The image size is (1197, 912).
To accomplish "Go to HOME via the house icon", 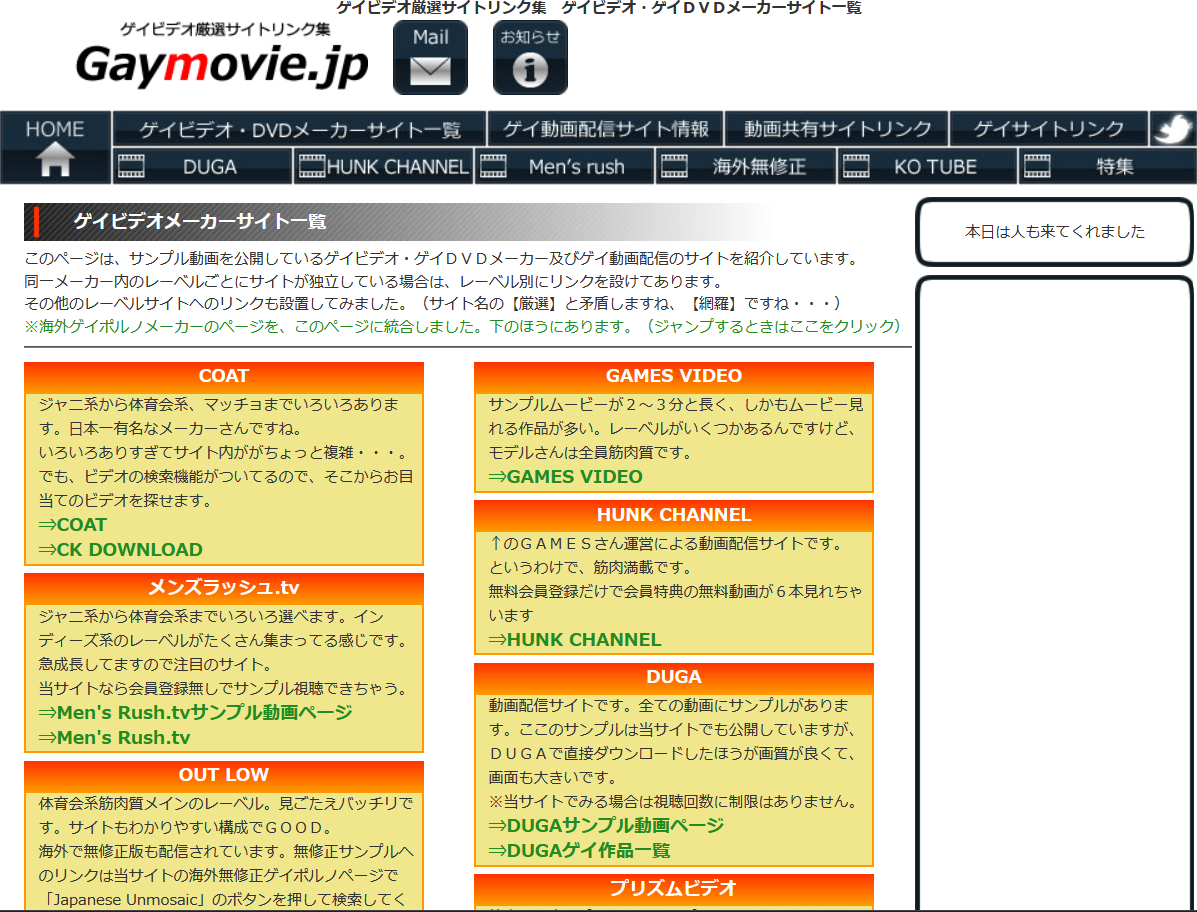I will click(55, 158).
